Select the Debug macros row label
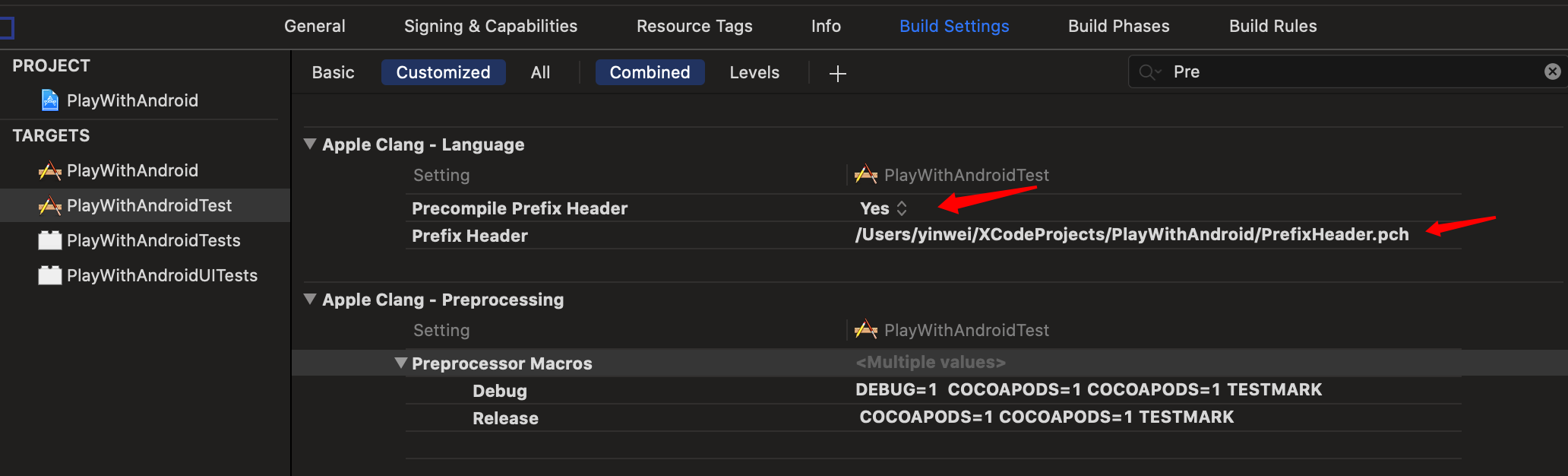 coord(500,391)
